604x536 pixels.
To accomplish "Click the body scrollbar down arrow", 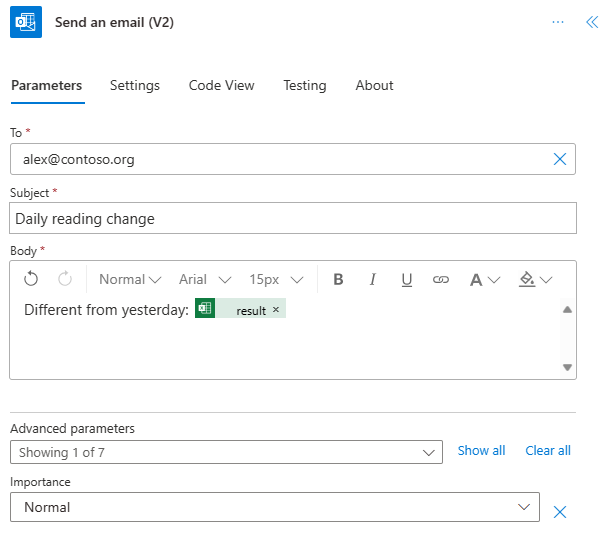I will [x=567, y=367].
